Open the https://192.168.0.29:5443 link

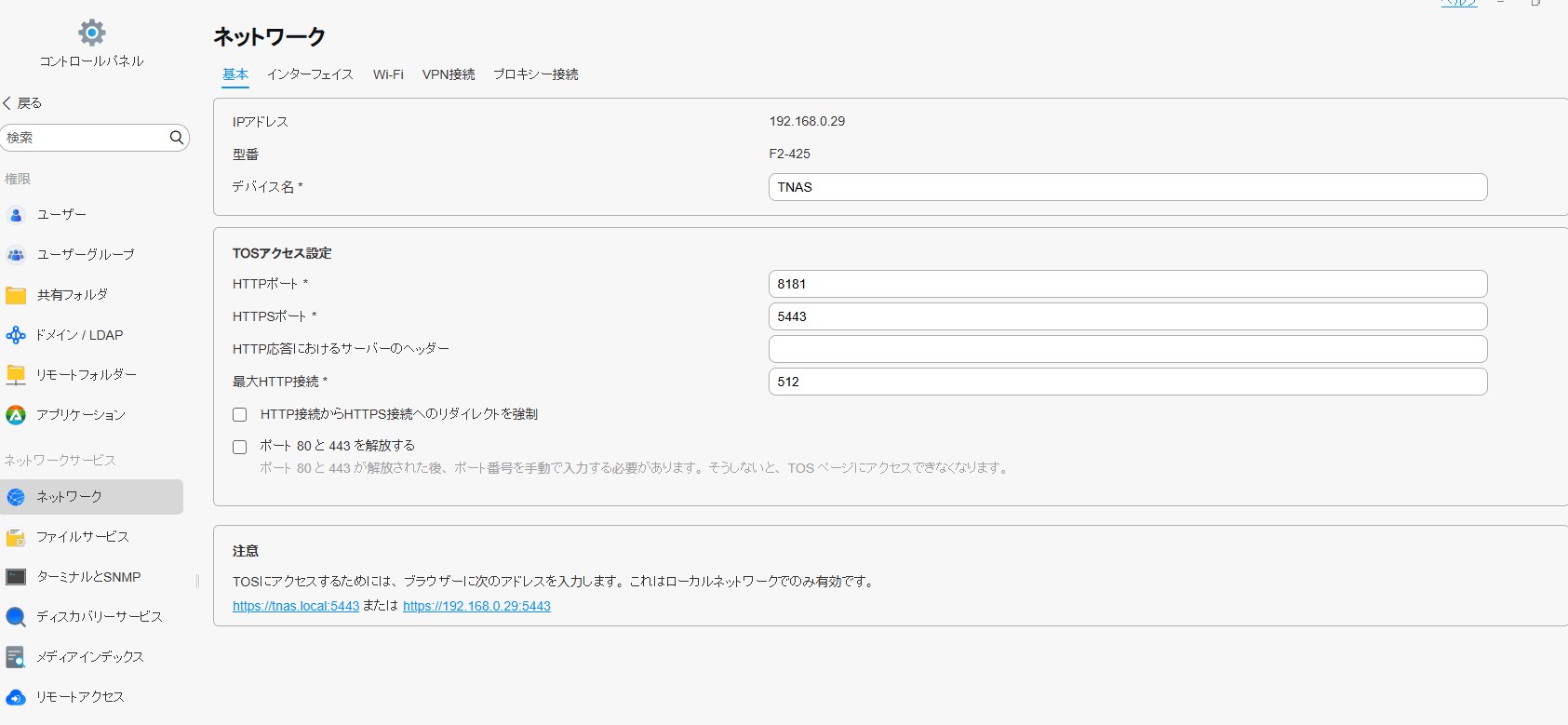coord(476,606)
